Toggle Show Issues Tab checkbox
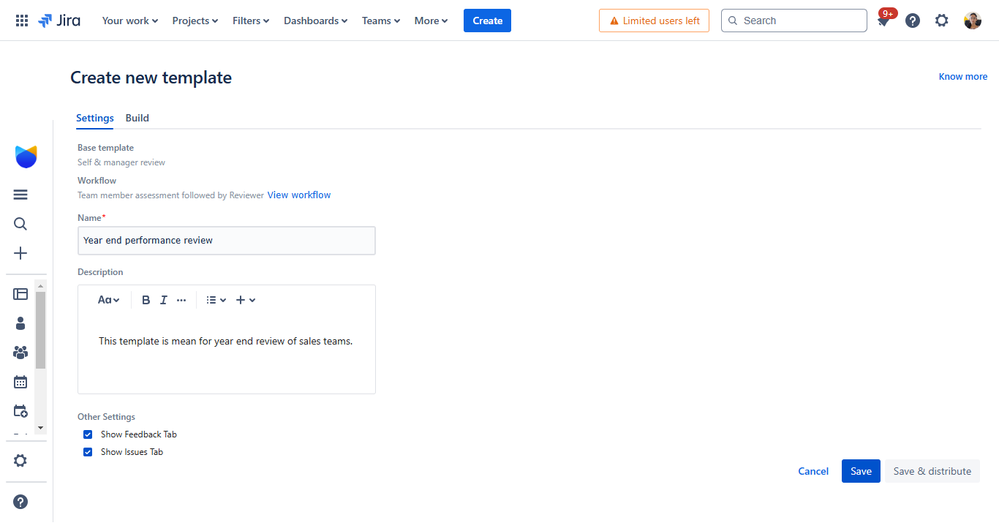The width and height of the screenshot is (999, 523). [x=88, y=452]
